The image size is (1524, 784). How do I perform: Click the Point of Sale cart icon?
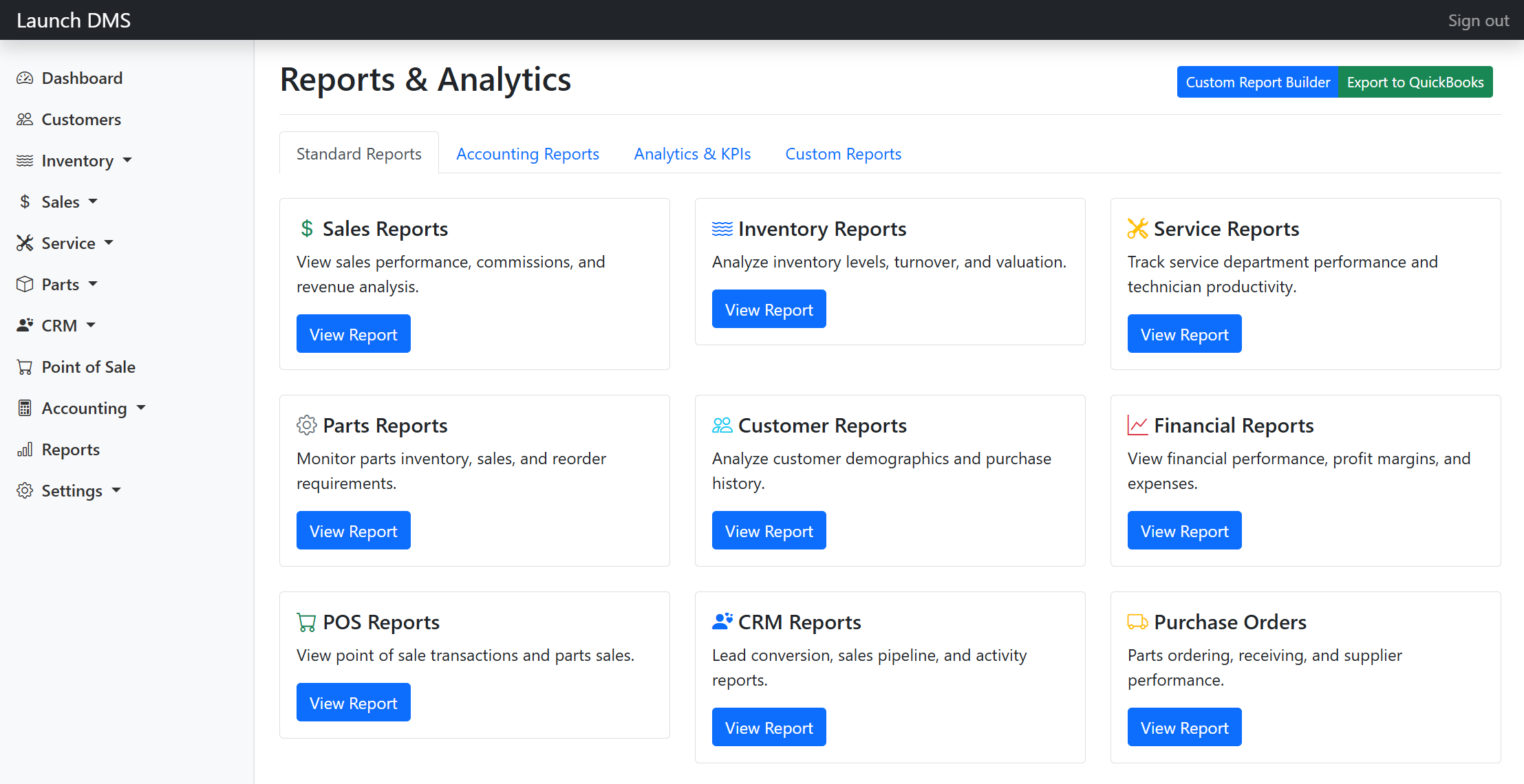pos(25,367)
